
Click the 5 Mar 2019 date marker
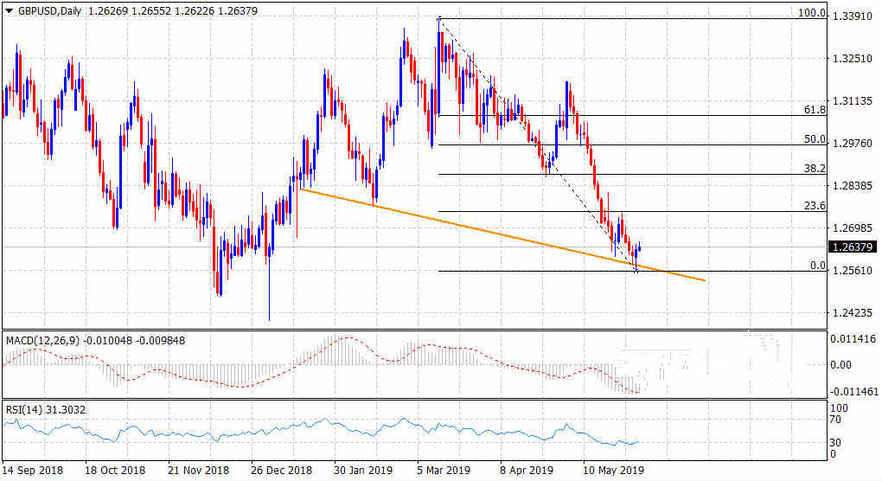[x=442, y=468]
